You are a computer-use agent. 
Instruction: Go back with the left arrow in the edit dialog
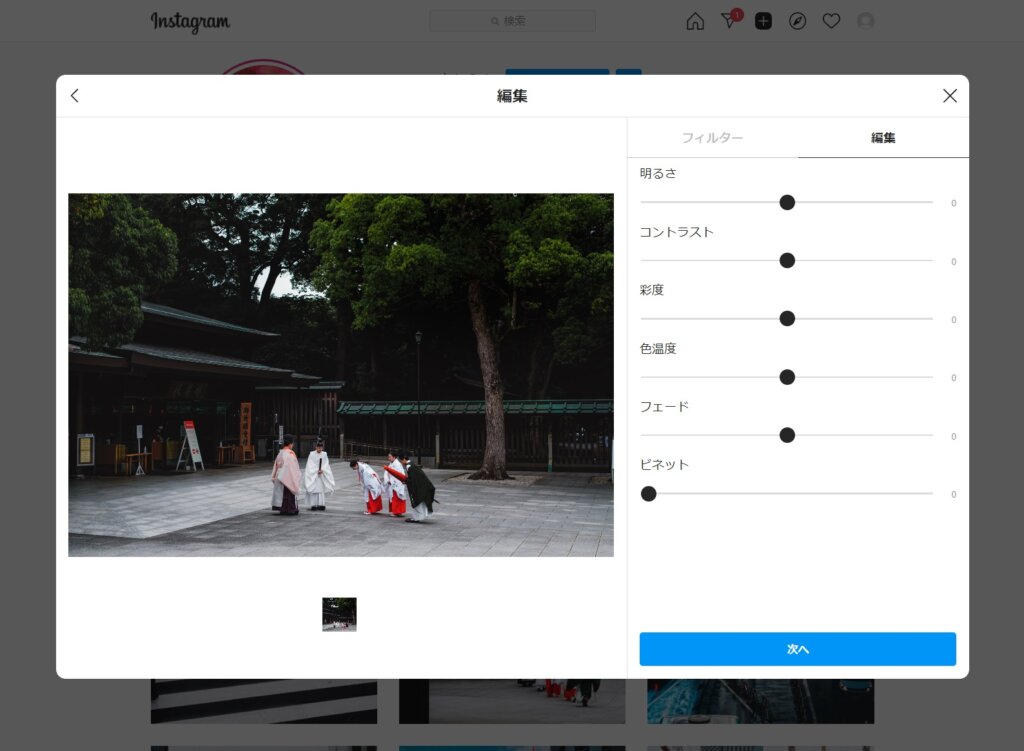click(x=74, y=96)
